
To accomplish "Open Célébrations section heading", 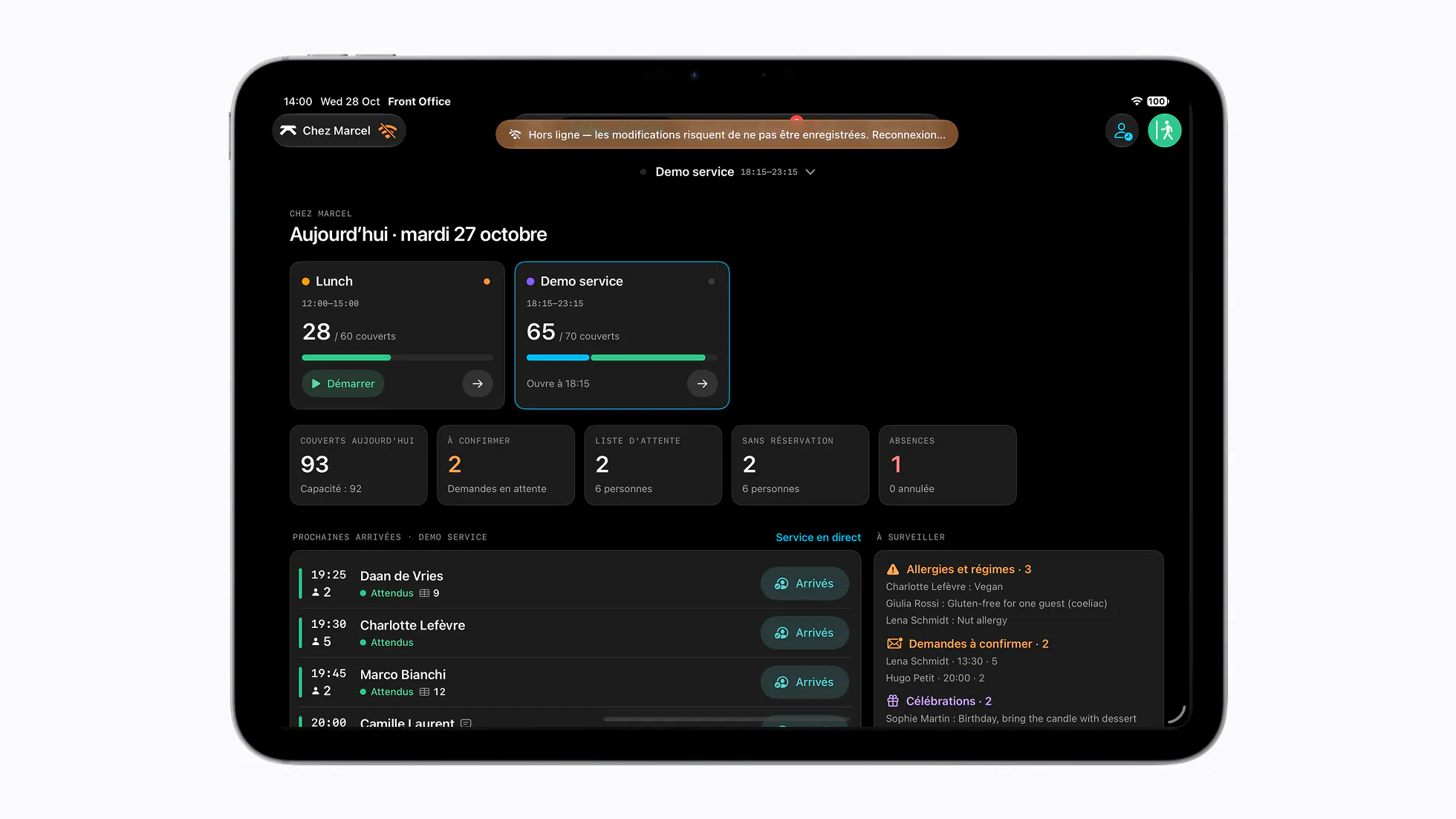I will click(x=949, y=701).
